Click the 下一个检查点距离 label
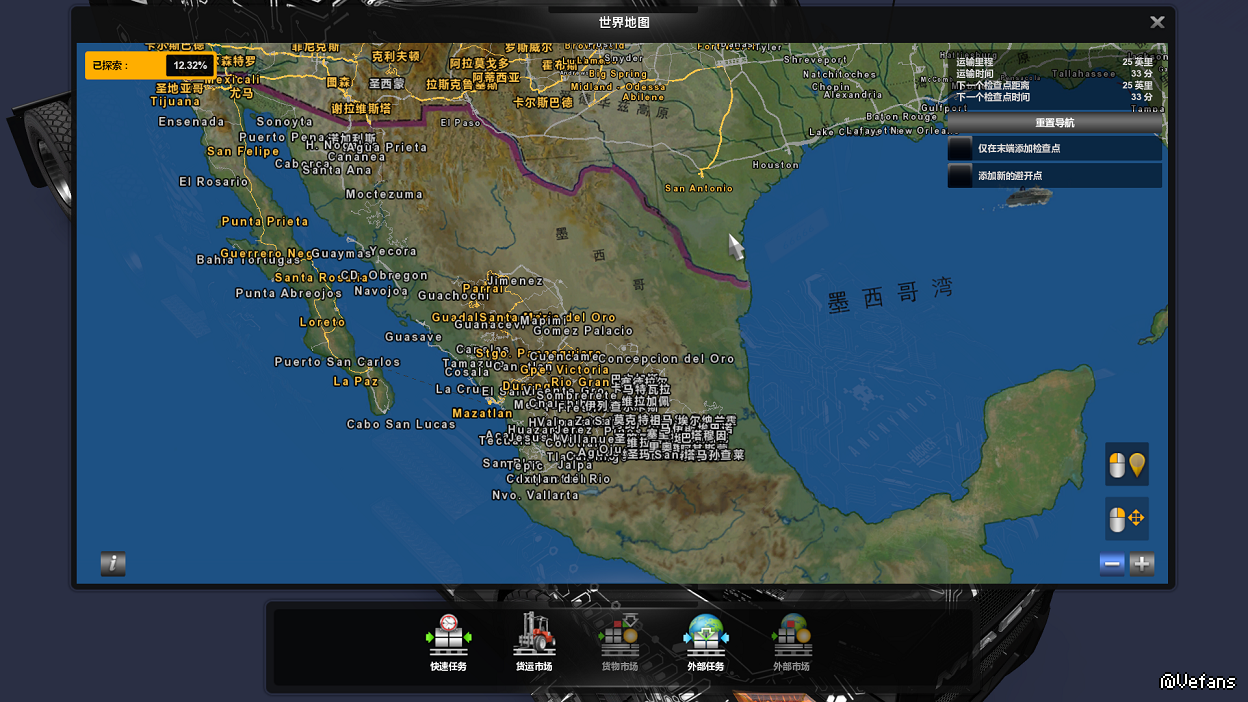 pyautogui.click(x=993, y=86)
